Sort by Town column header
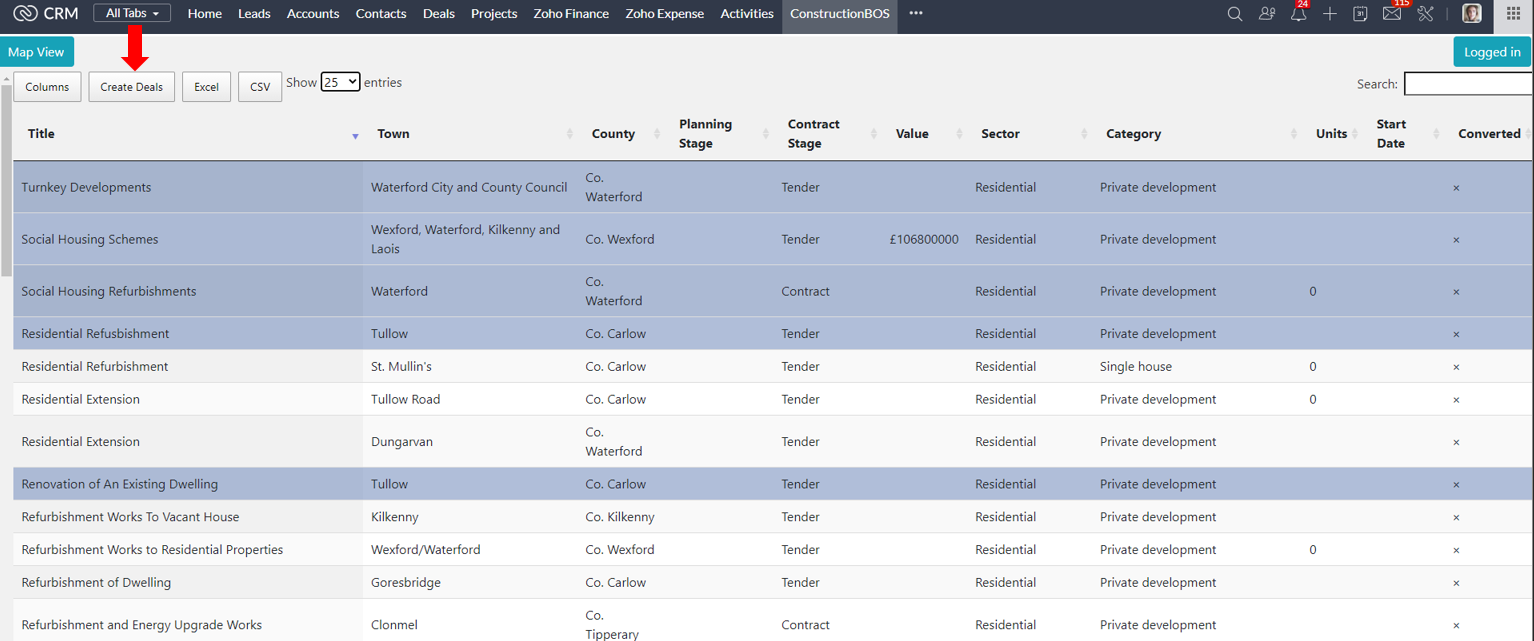The image size is (1534, 641). (x=470, y=134)
